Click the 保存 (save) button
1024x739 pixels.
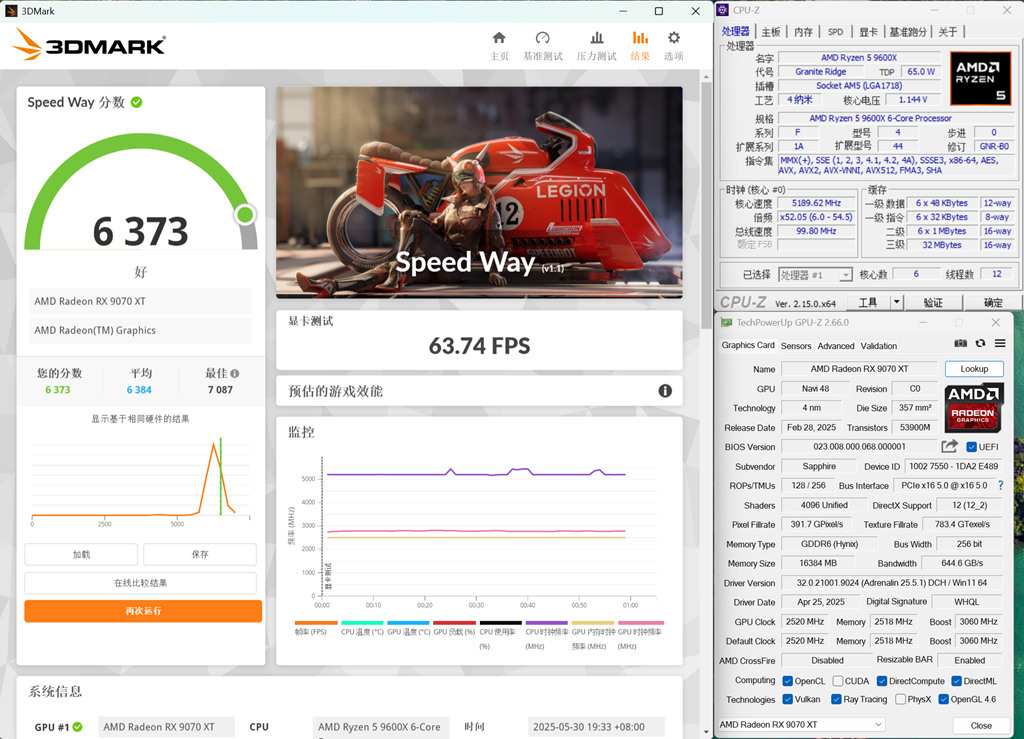click(x=200, y=554)
